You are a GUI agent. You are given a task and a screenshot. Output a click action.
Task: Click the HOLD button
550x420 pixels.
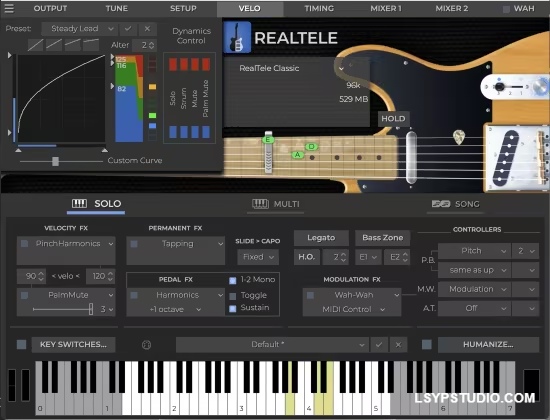tap(393, 119)
